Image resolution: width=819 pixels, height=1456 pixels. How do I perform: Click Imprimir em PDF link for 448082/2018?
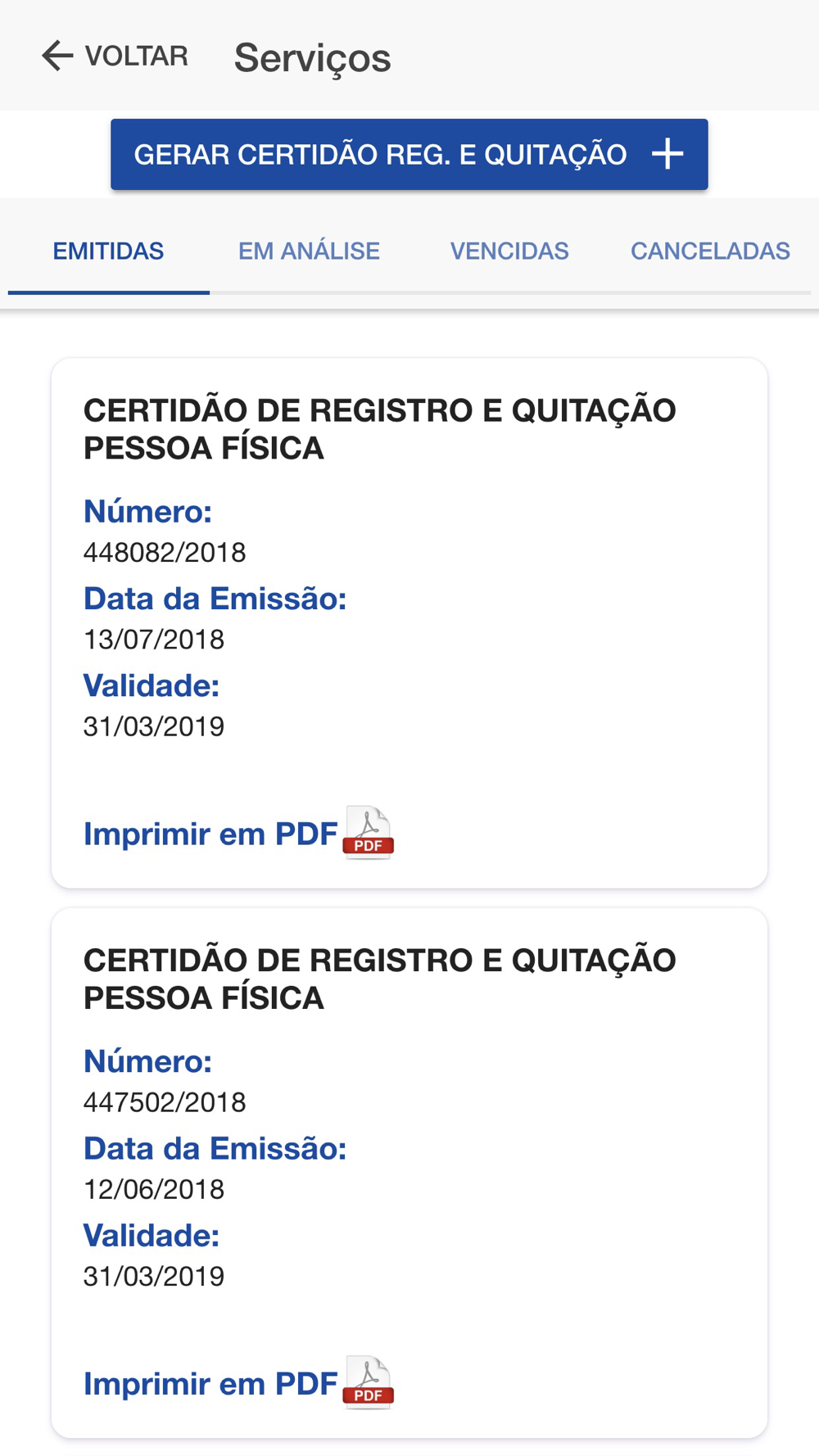210,834
